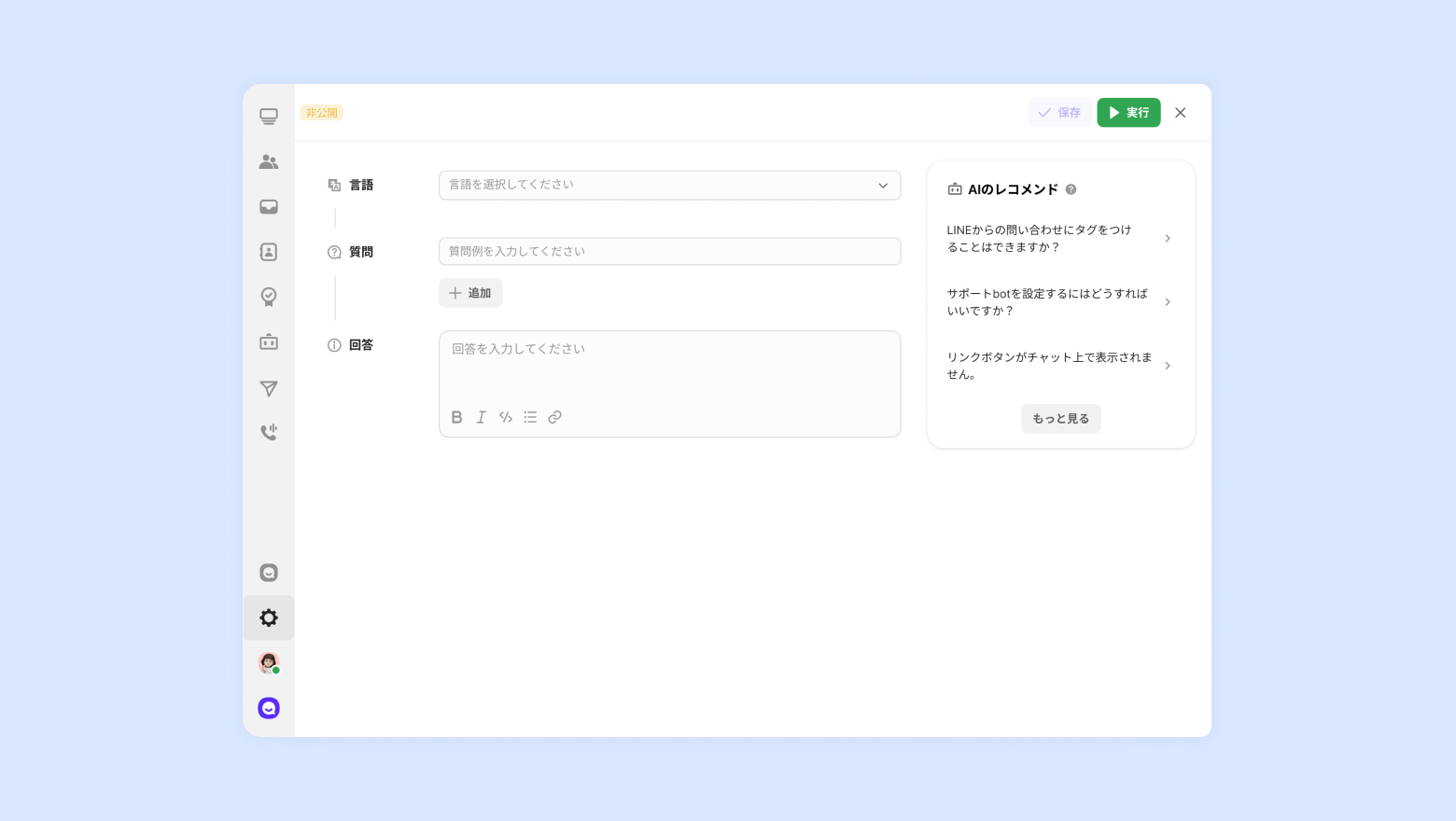Click the 質問 question mark icon

click(334, 252)
